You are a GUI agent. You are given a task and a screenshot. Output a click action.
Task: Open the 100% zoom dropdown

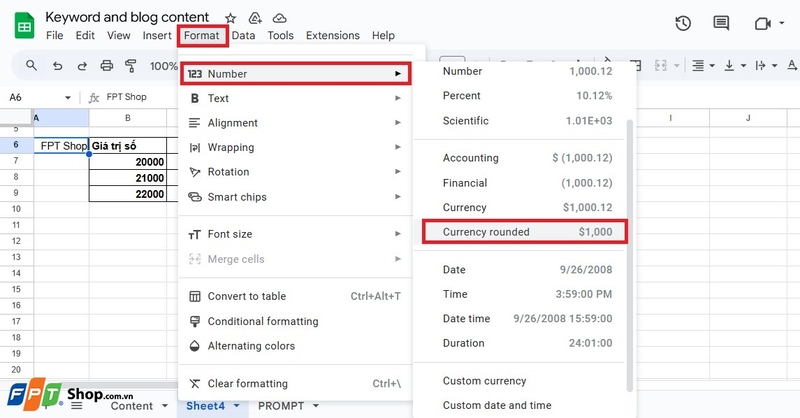[163, 66]
